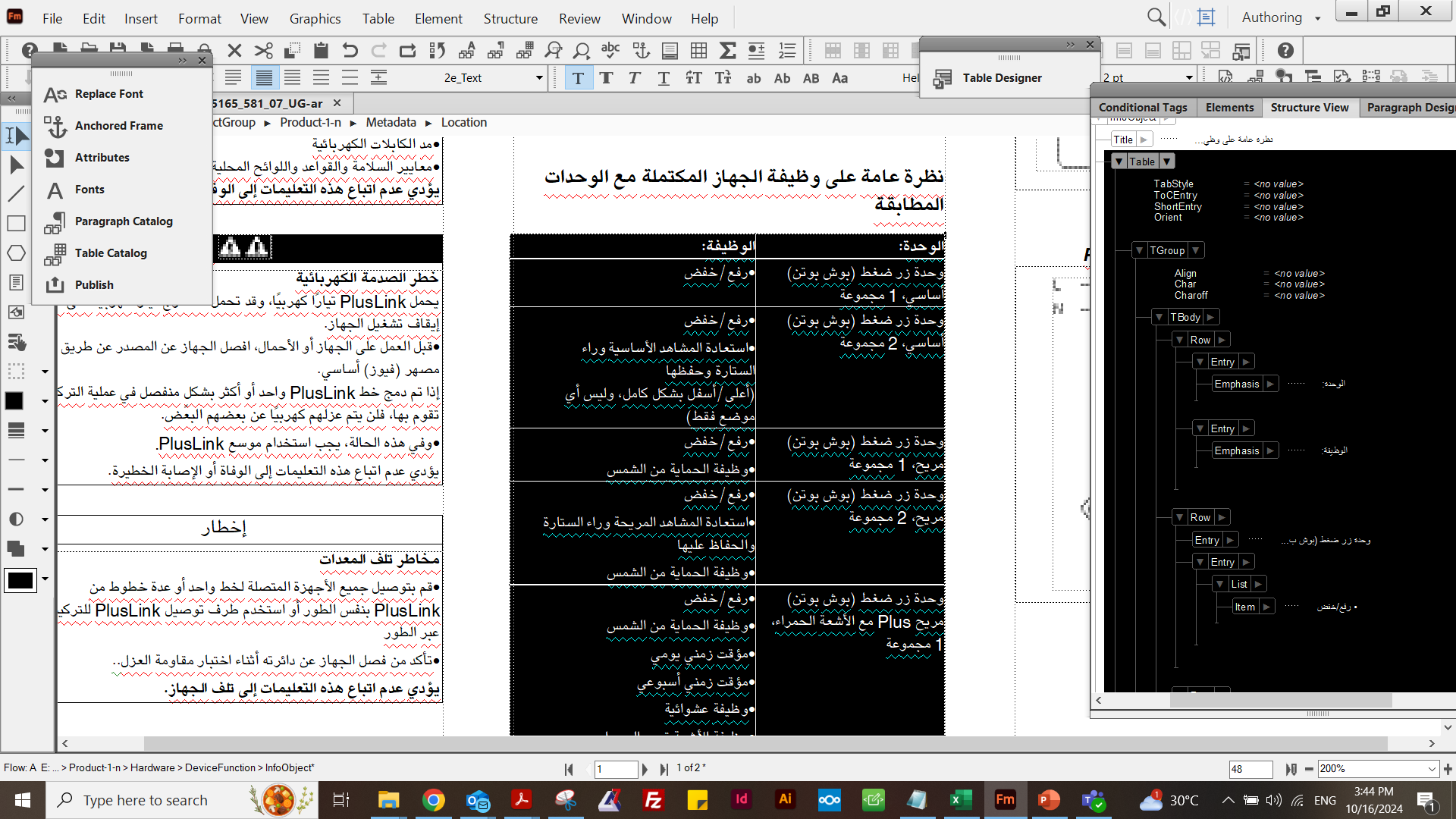
Task: Open the Table Catalog
Action: (111, 253)
